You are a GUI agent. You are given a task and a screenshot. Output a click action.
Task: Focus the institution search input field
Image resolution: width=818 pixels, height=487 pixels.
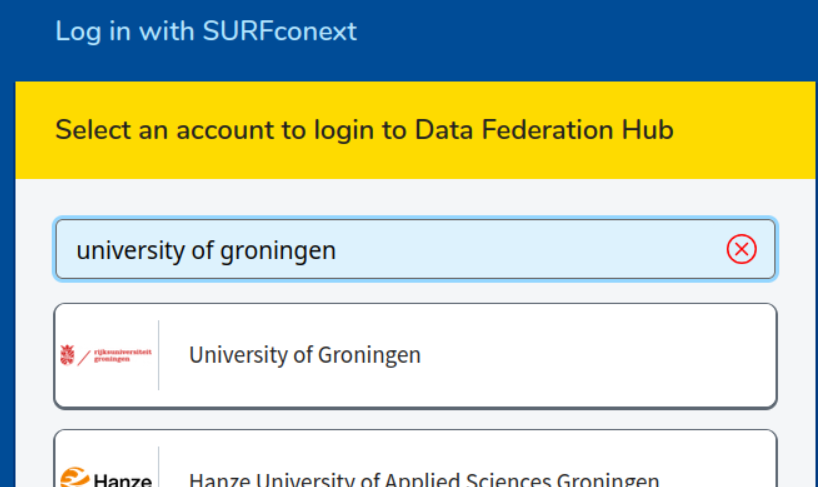coord(415,249)
